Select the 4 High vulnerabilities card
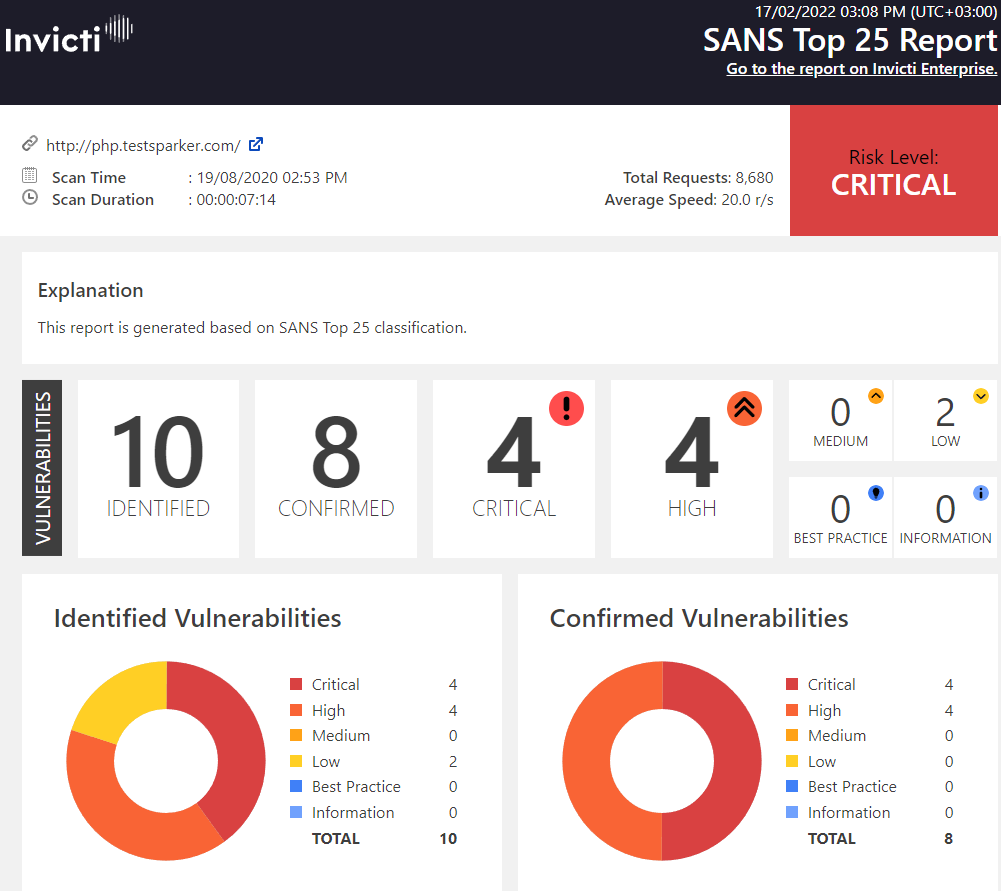 click(692, 468)
